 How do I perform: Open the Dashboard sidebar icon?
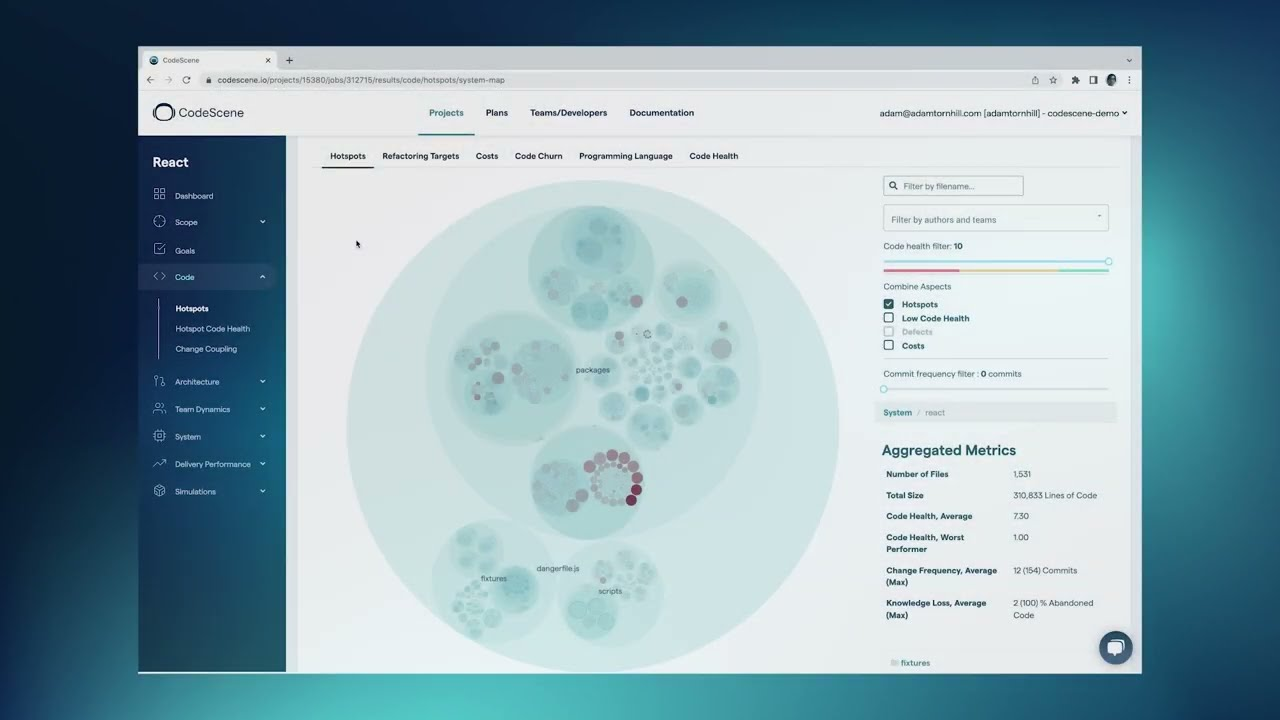(159, 195)
